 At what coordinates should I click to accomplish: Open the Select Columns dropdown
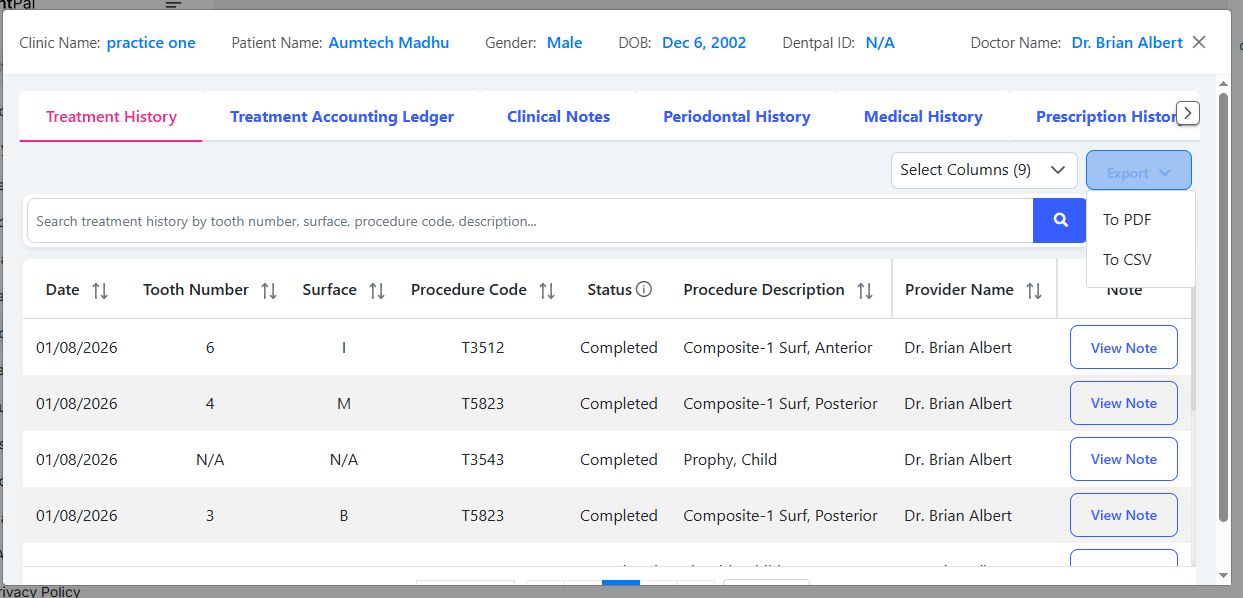click(983, 170)
